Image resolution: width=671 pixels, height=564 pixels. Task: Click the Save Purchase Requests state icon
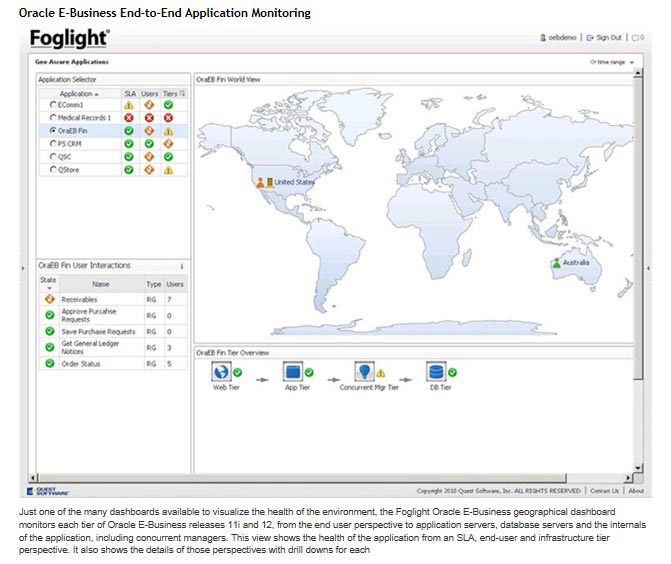pos(50,331)
